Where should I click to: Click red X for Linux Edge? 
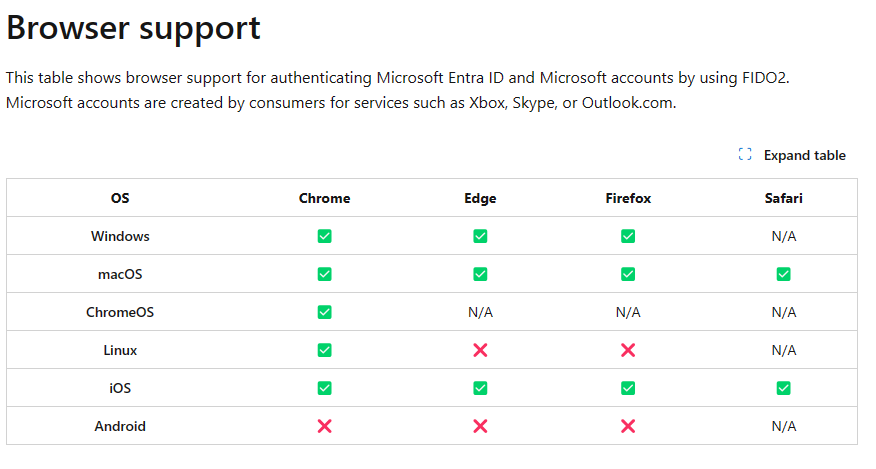(x=480, y=350)
